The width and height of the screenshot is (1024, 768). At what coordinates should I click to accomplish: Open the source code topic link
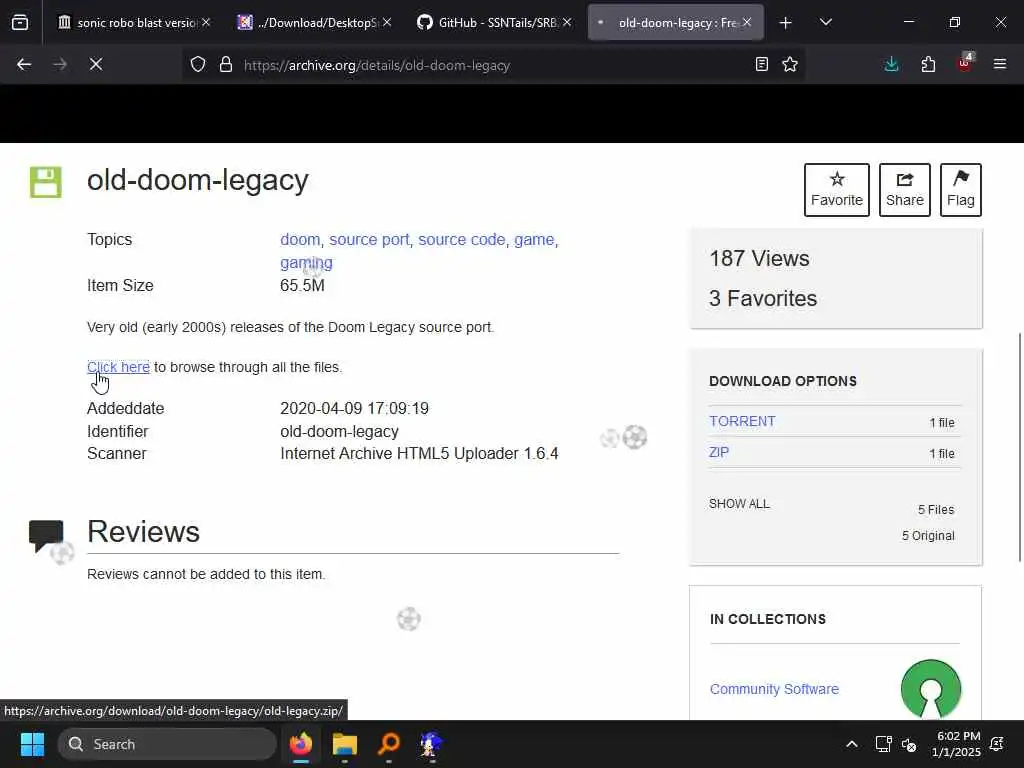click(x=461, y=240)
